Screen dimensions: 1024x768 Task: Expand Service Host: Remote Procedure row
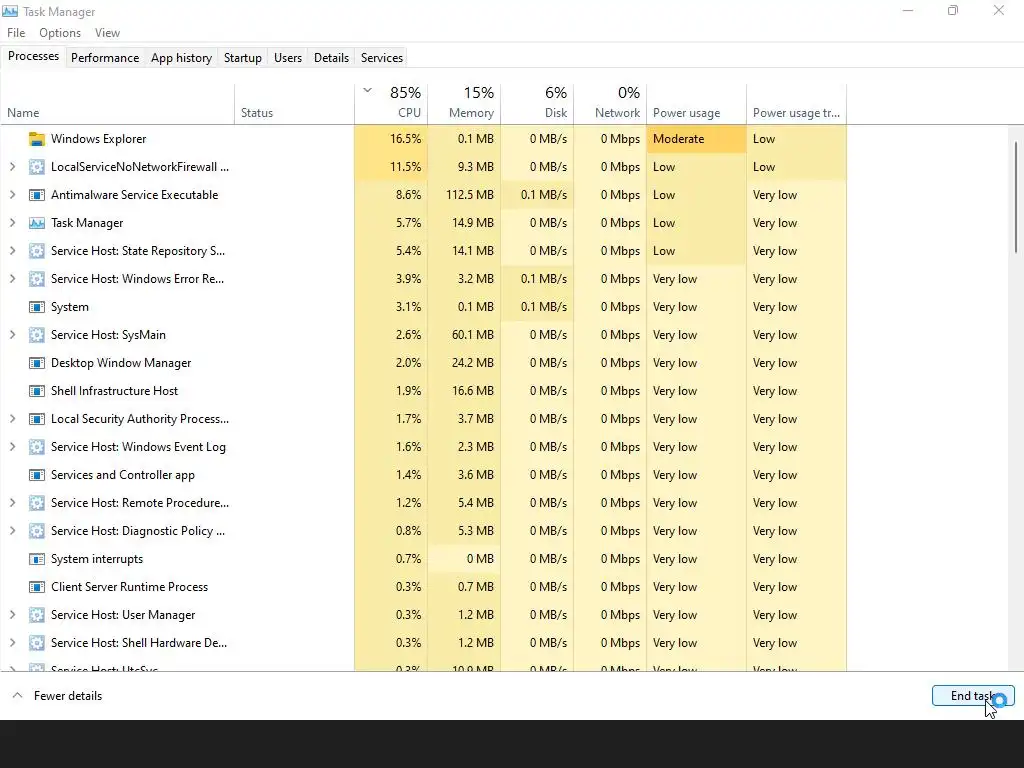12,504
